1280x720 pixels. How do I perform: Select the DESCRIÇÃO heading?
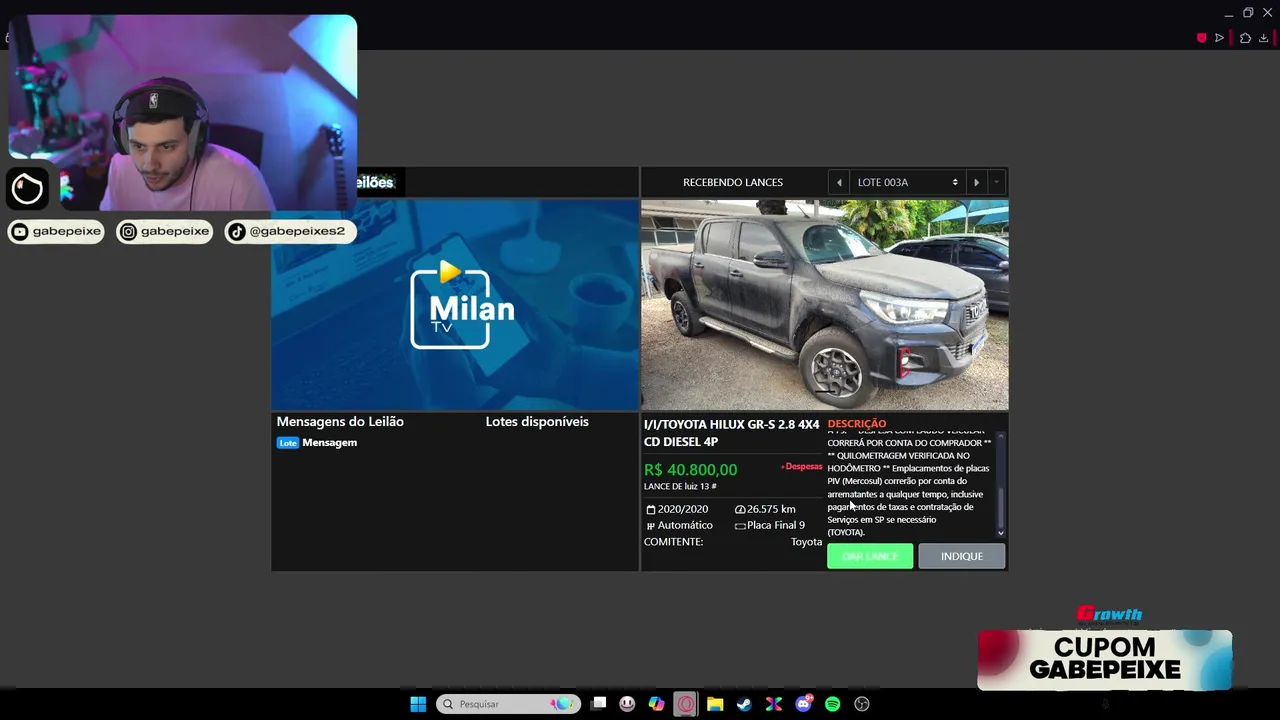pos(856,424)
